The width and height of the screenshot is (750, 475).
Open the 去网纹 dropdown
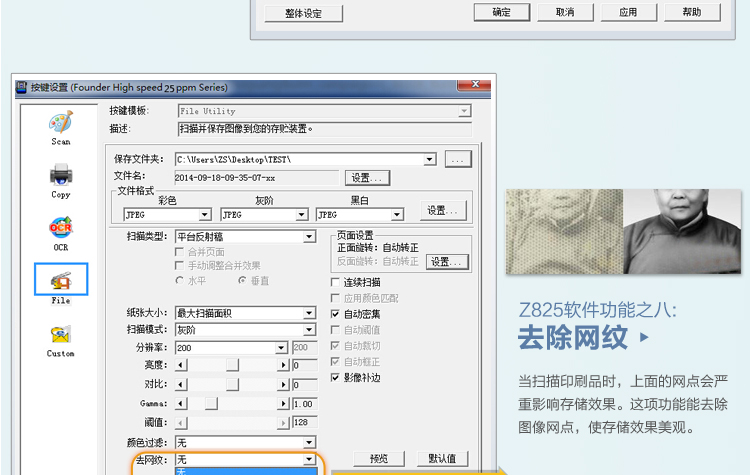pyautogui.click(x=309, y=459)
